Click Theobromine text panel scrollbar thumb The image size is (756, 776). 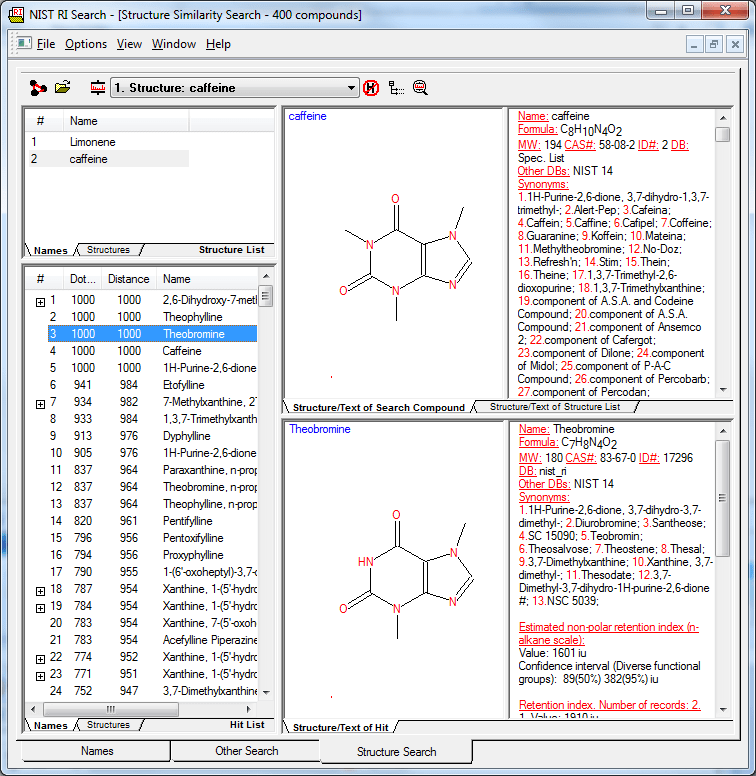pyautogui.click(x=723, y=498)
